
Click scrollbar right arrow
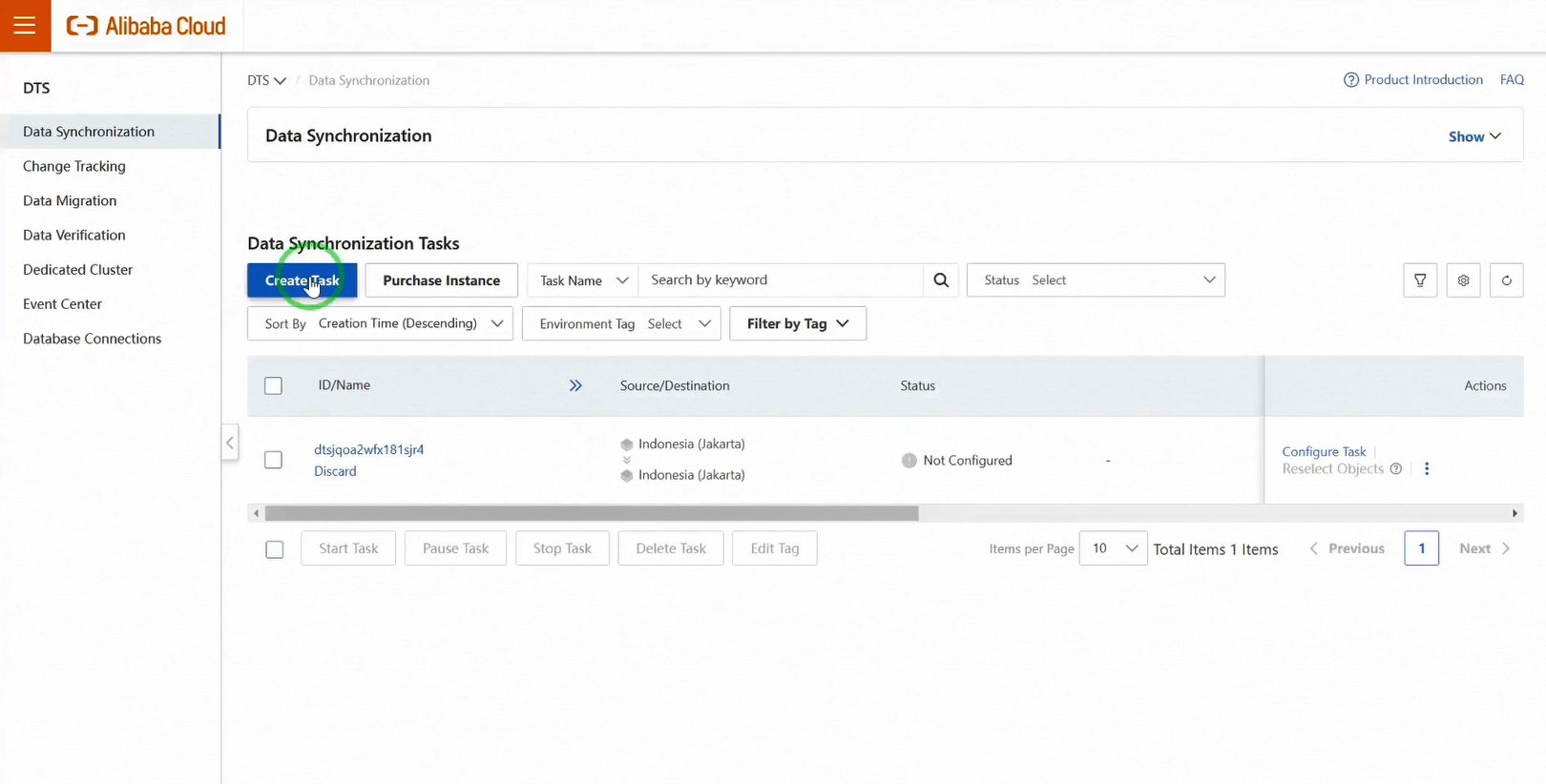(x=1515, y=513)
